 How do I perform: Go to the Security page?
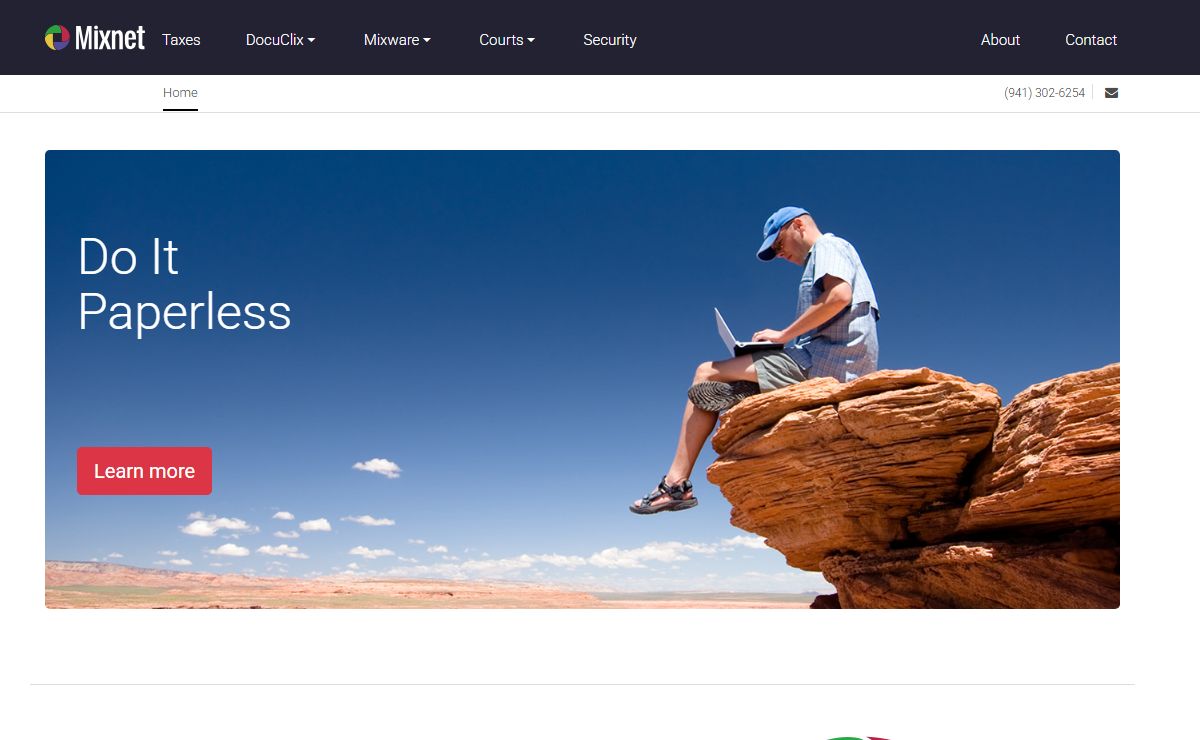610,40
